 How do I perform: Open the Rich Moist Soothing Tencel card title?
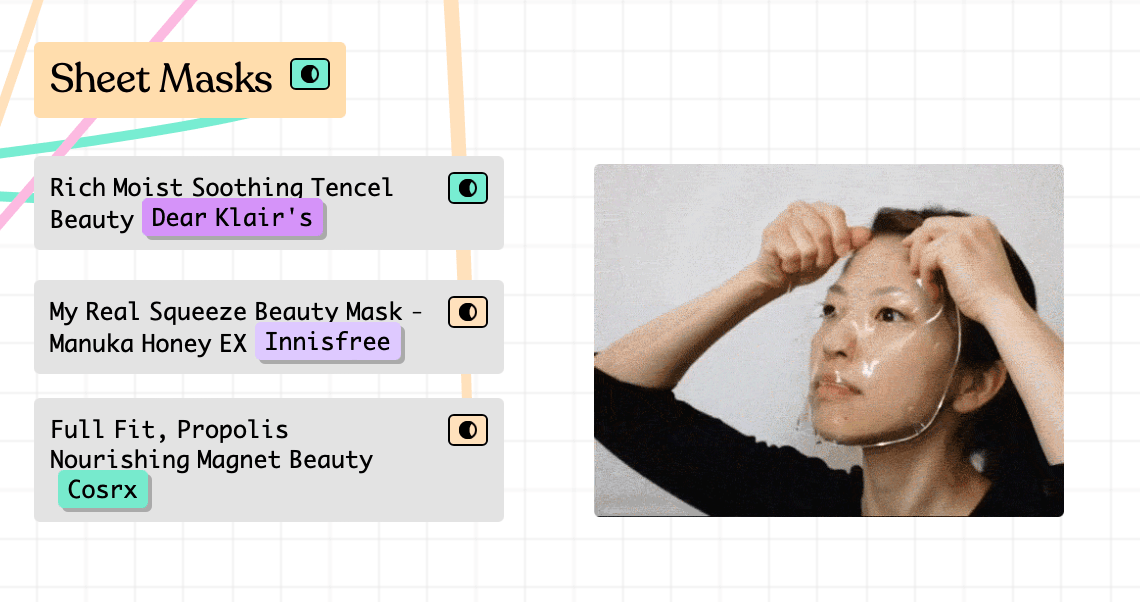[221, 187]
